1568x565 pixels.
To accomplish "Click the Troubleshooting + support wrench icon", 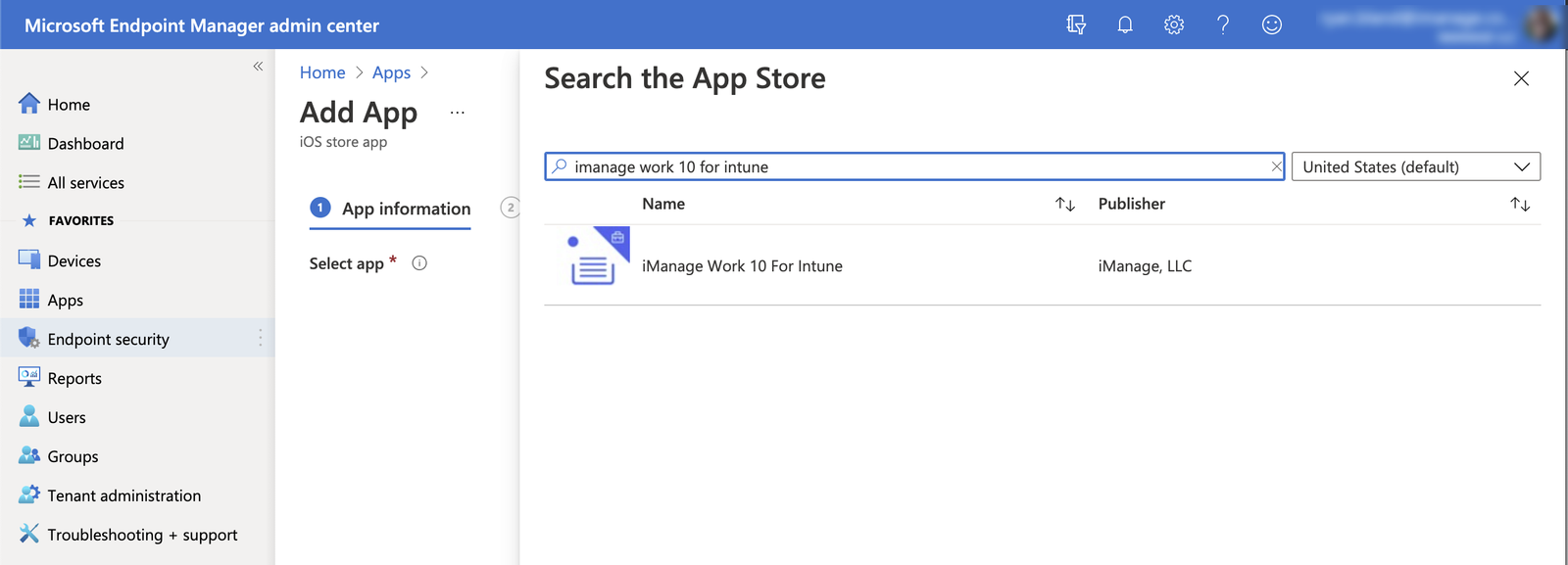I will click(x=29, y=535).
